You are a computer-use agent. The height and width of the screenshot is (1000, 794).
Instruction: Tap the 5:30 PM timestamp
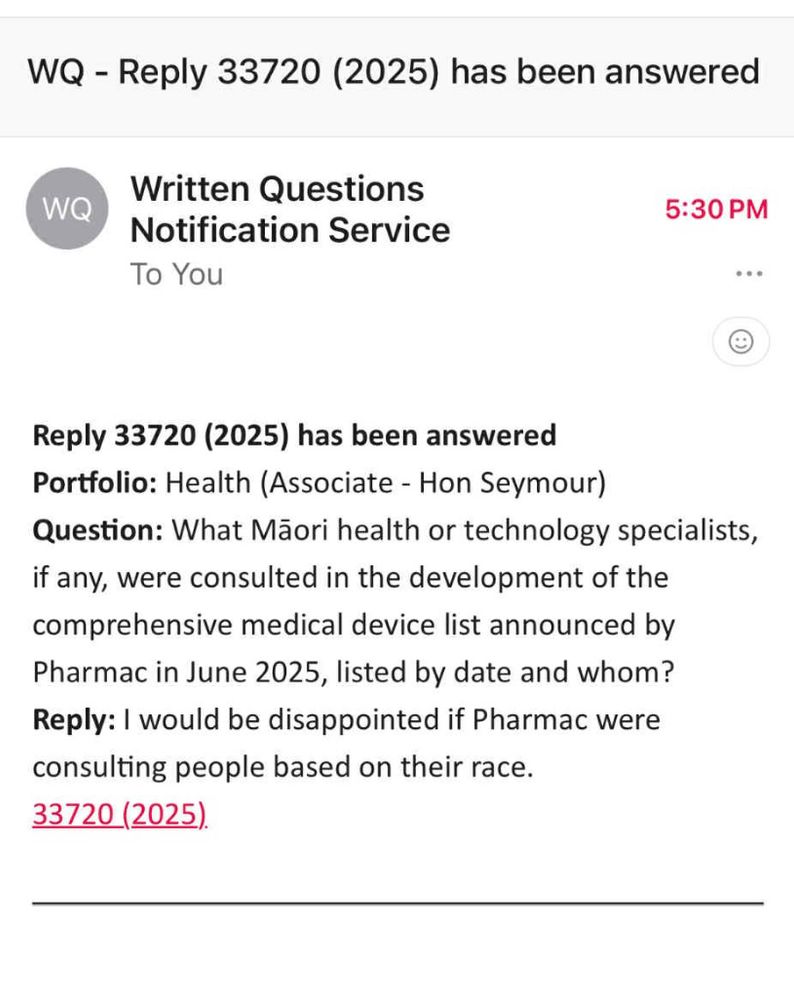(716, 209)
